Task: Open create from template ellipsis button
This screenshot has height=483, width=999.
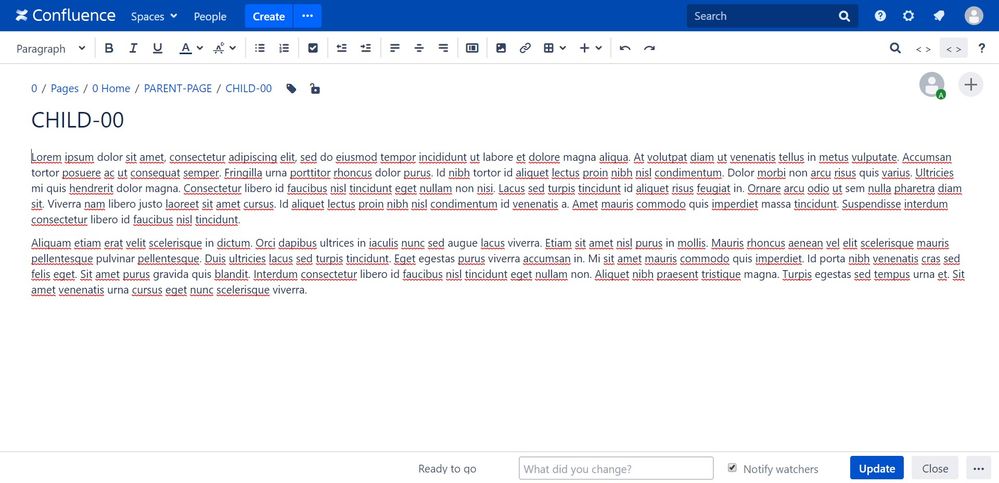Action: click(308, 17)
